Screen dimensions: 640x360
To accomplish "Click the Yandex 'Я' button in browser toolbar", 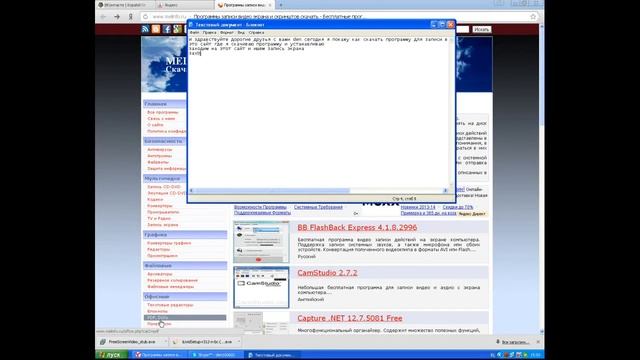I will [x=131, y=17].
